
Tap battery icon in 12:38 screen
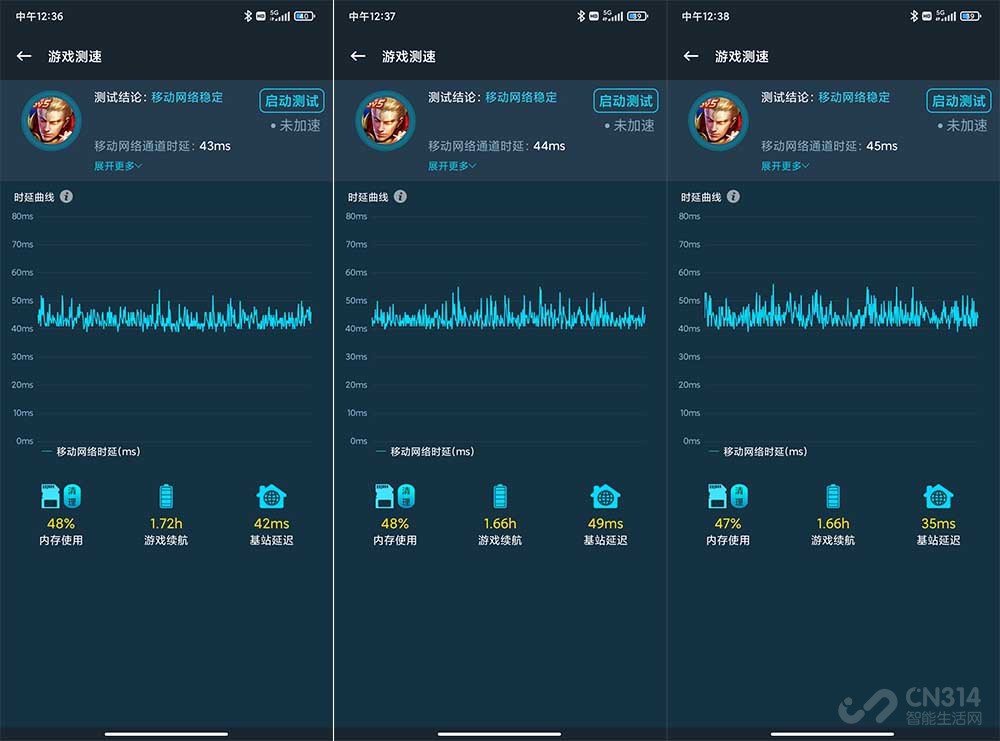coord(833,496)
